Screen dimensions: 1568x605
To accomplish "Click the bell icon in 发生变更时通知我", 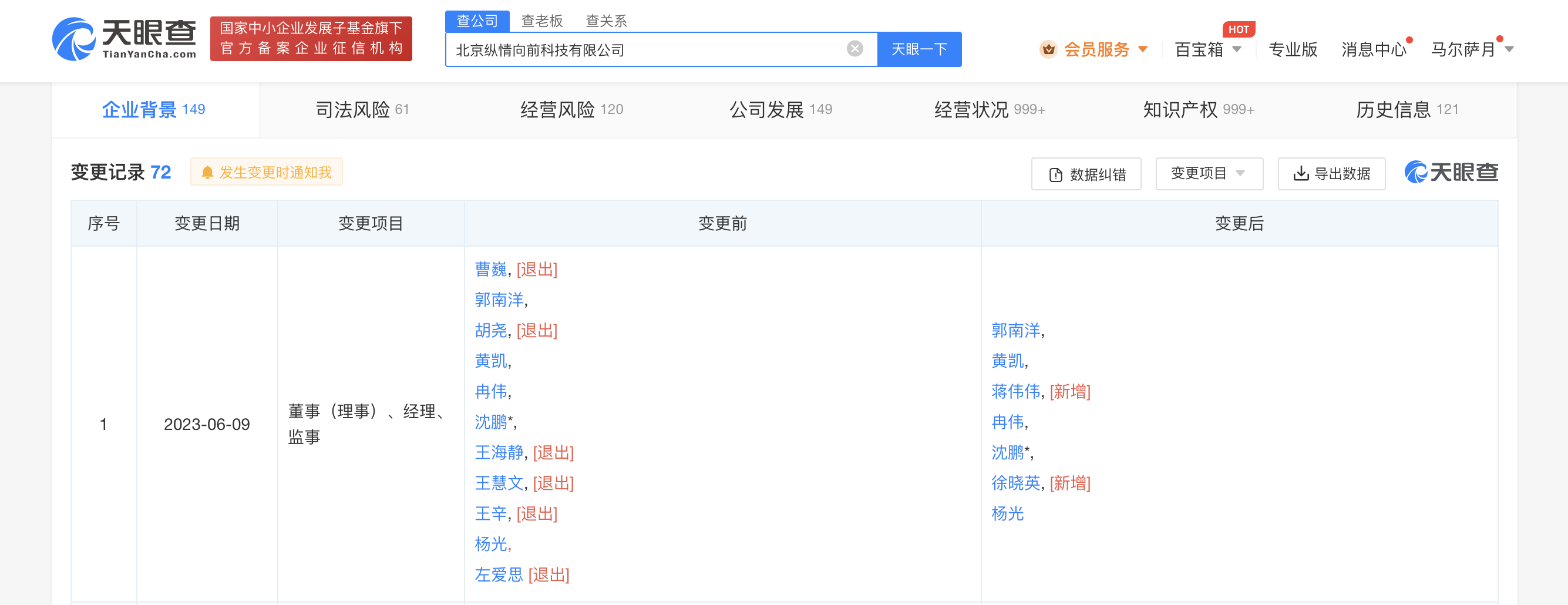I will [207, 173].
